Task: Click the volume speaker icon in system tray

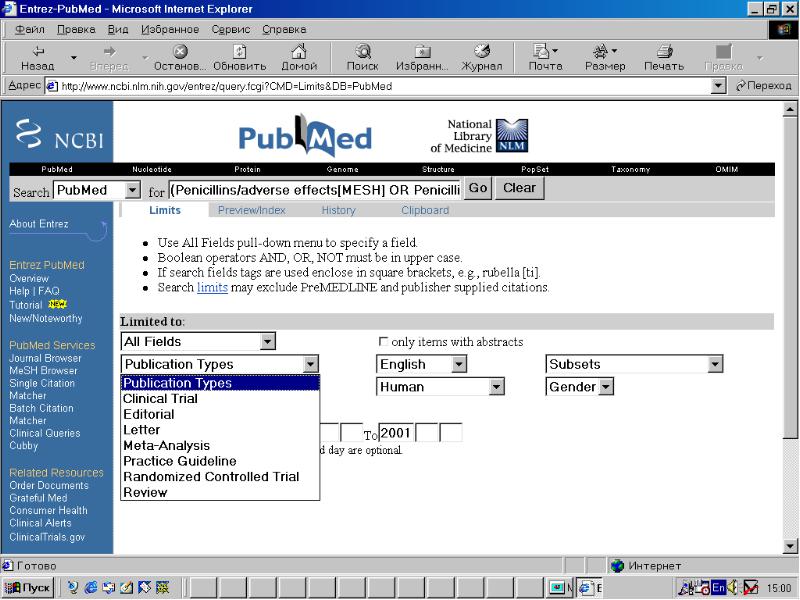Action: click(x=733, y=588)
